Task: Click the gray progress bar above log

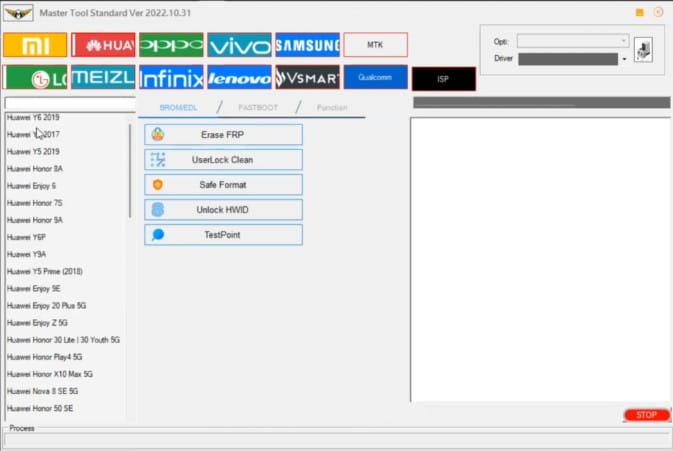Action: click(541, 102)
